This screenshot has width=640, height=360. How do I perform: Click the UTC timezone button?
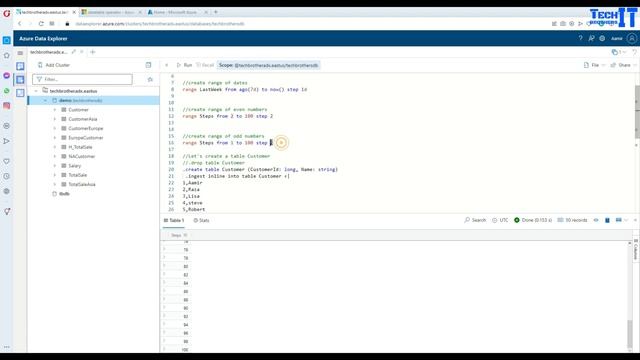tap(500, 220)
